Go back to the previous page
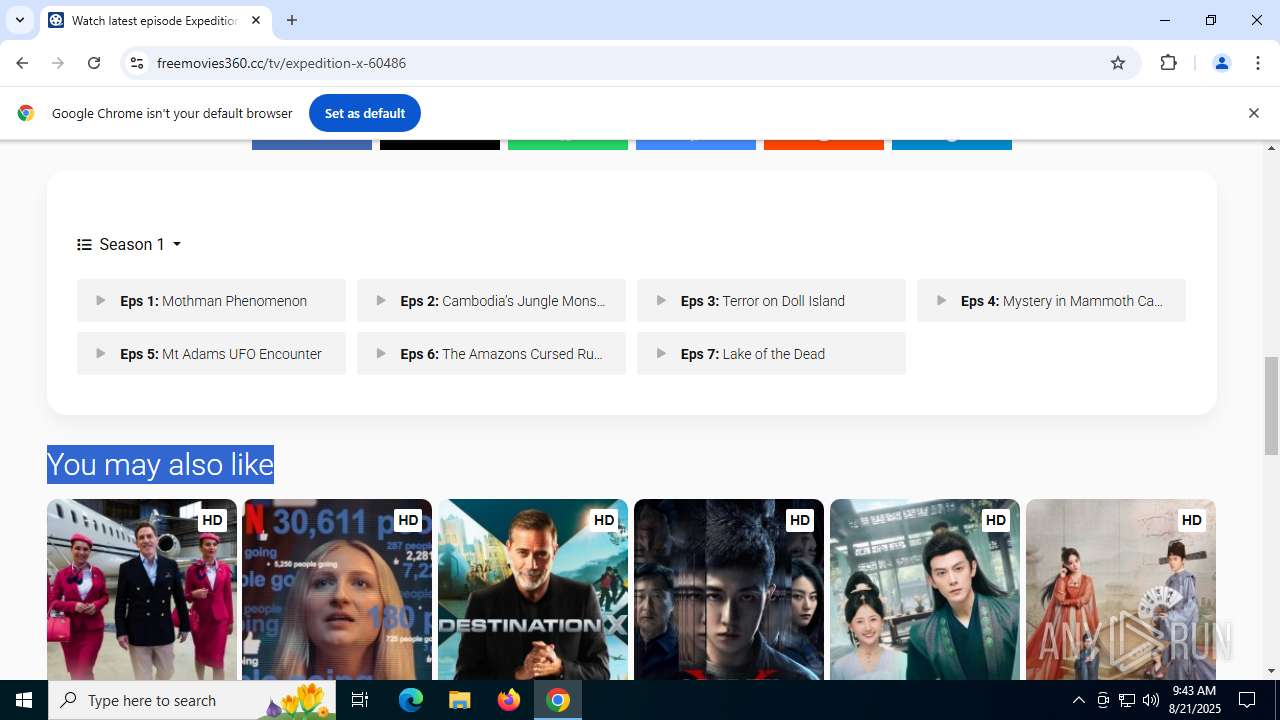 tap(22, 63)
